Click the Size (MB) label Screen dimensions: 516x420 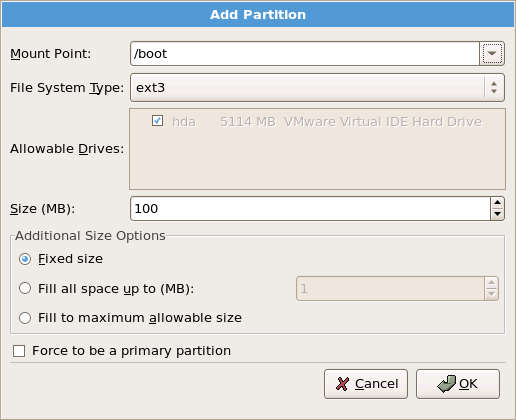[x=43, y=209]
